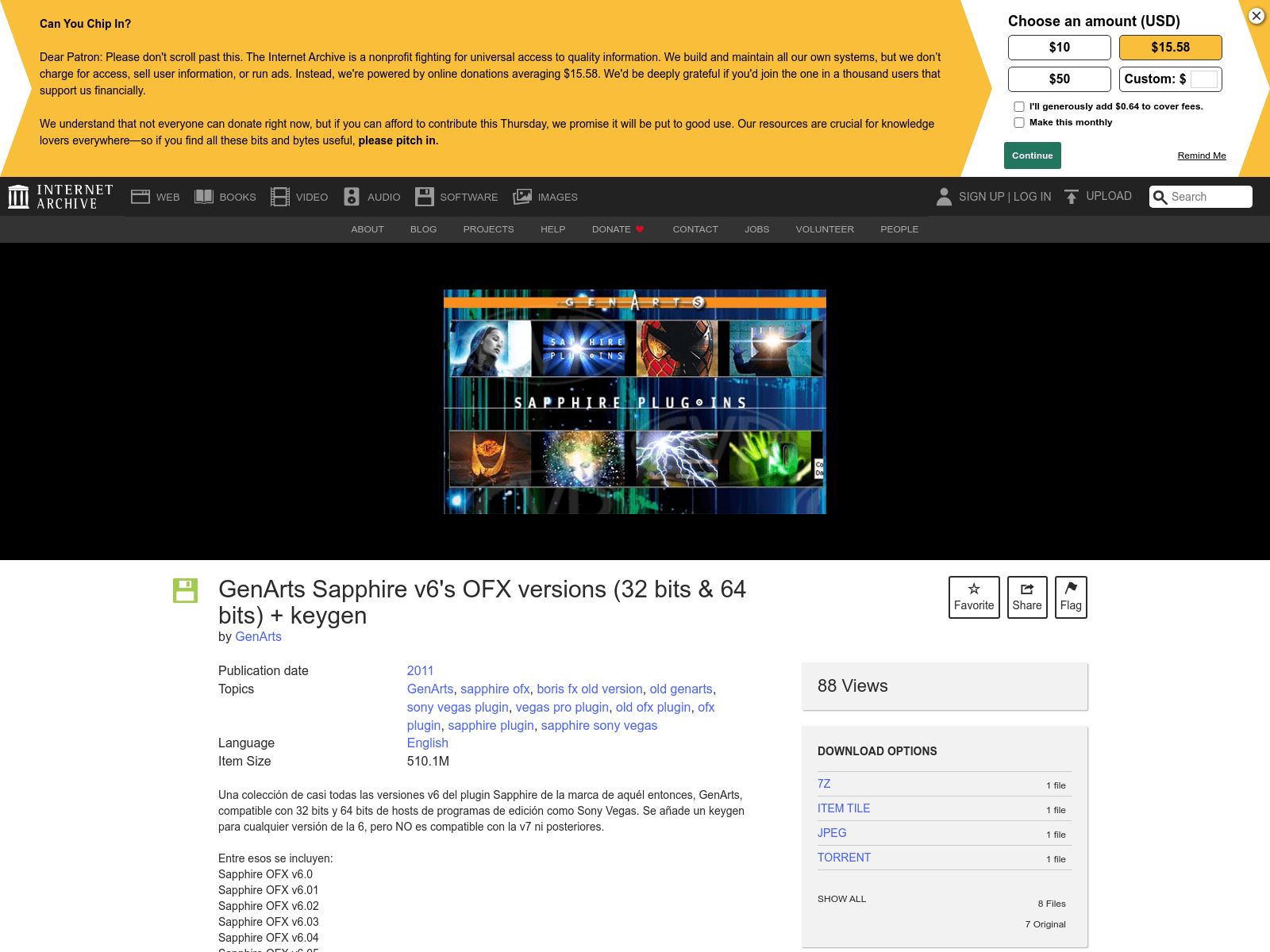Open the People menu item
The image size is (1270, 952).
click(x=899, y=229)
